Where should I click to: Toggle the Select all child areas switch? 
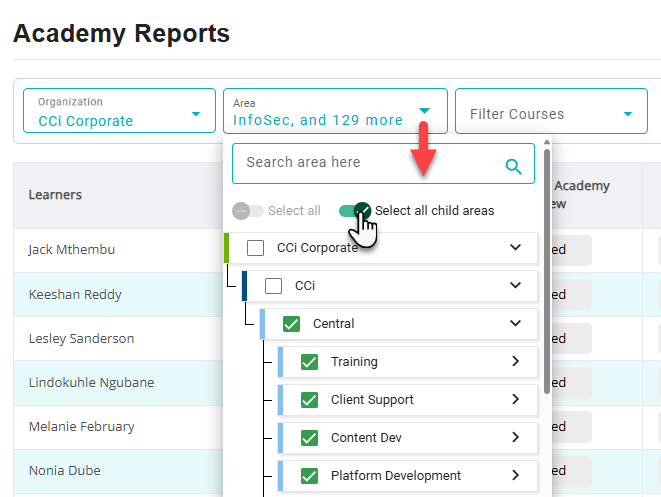[355, 211]
